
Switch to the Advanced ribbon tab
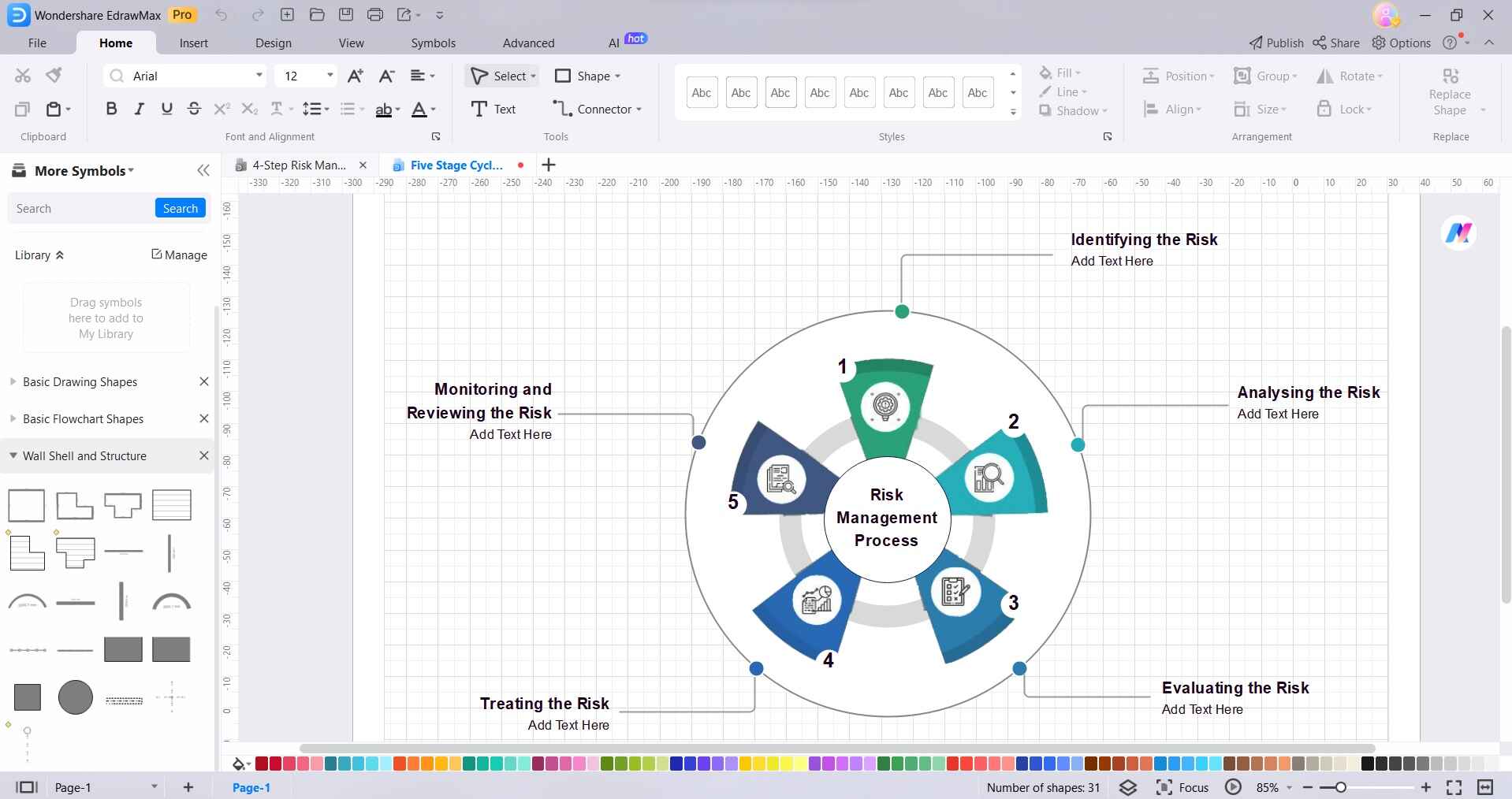[x=528, y=43]
